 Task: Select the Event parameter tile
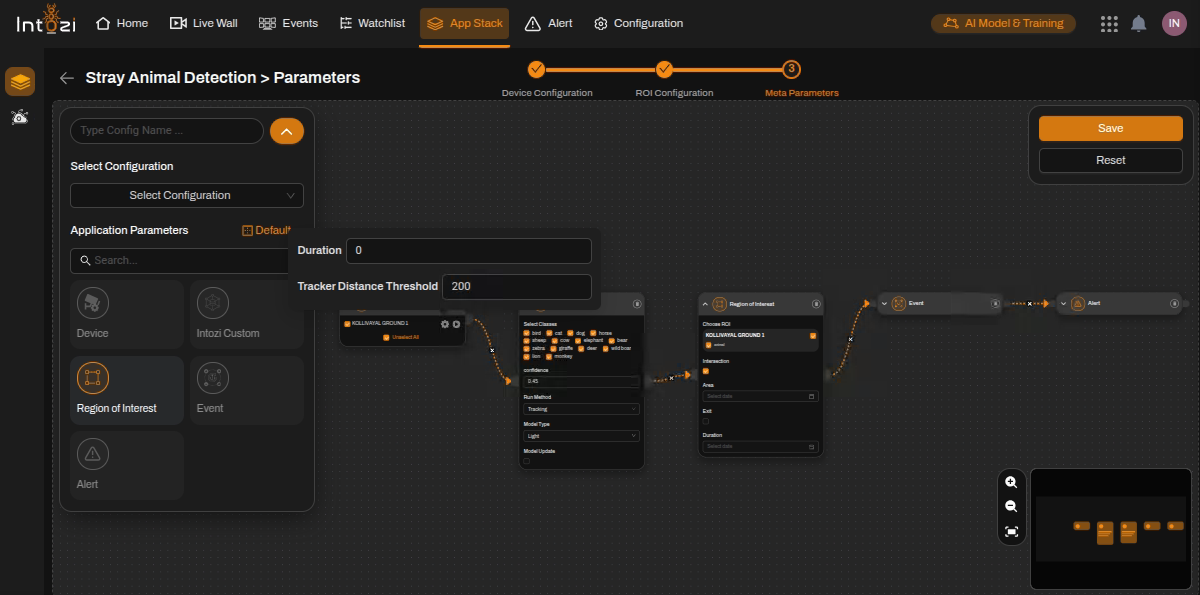[x=246, y=390]
